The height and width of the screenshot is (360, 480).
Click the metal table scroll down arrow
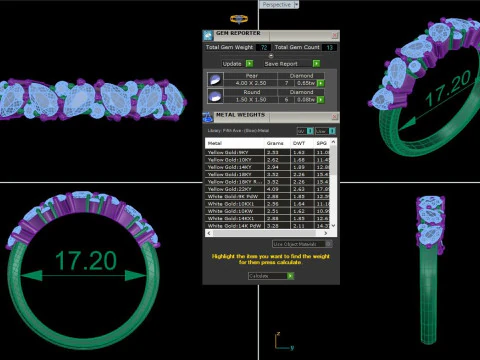333,226
